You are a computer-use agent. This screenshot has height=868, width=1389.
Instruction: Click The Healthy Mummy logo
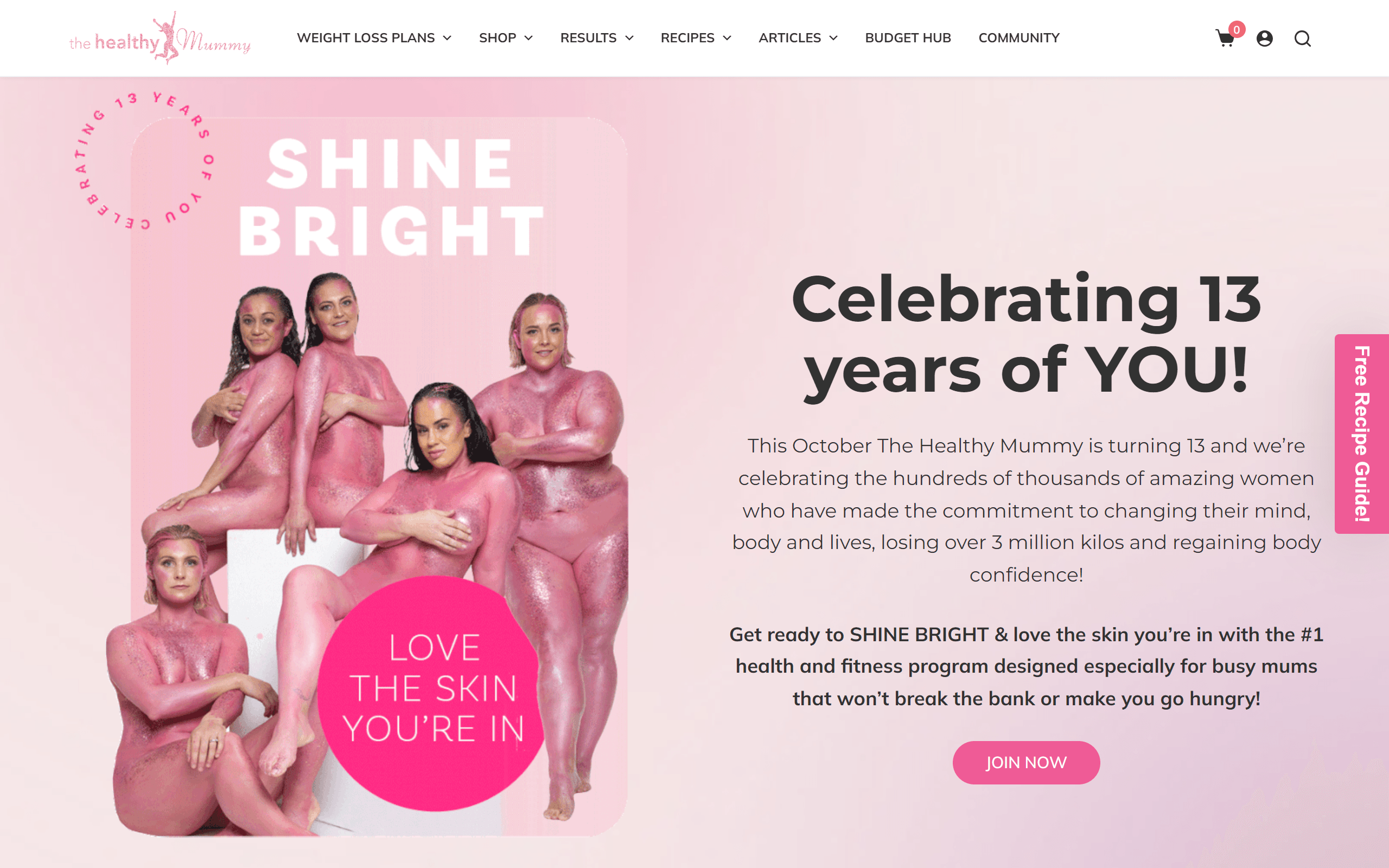tap(160, 39)
